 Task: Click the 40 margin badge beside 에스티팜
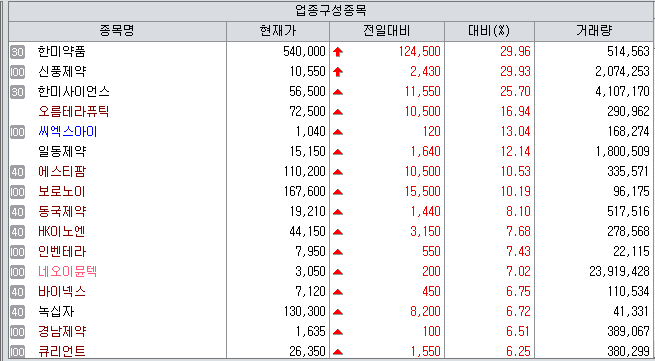pos(18,172)
